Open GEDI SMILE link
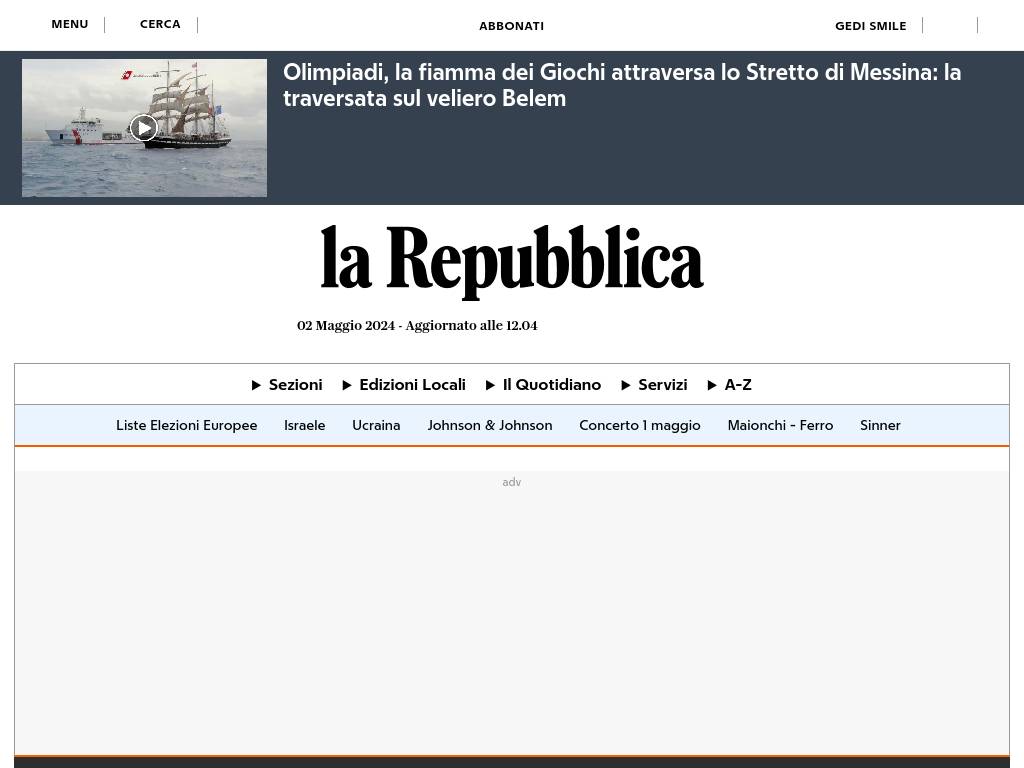Image resolution: width=1024 pixels, height=768 pixels. 870,26
